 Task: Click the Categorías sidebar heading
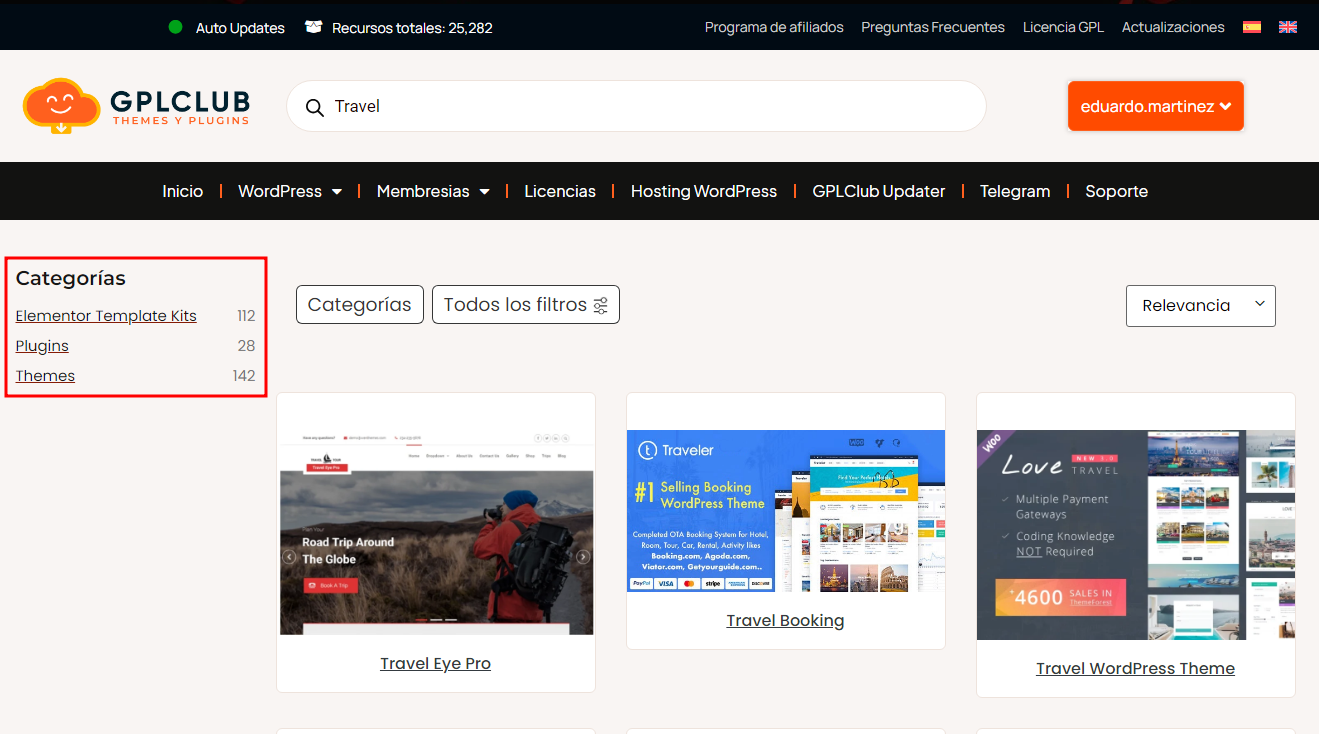tap(71, 278)
